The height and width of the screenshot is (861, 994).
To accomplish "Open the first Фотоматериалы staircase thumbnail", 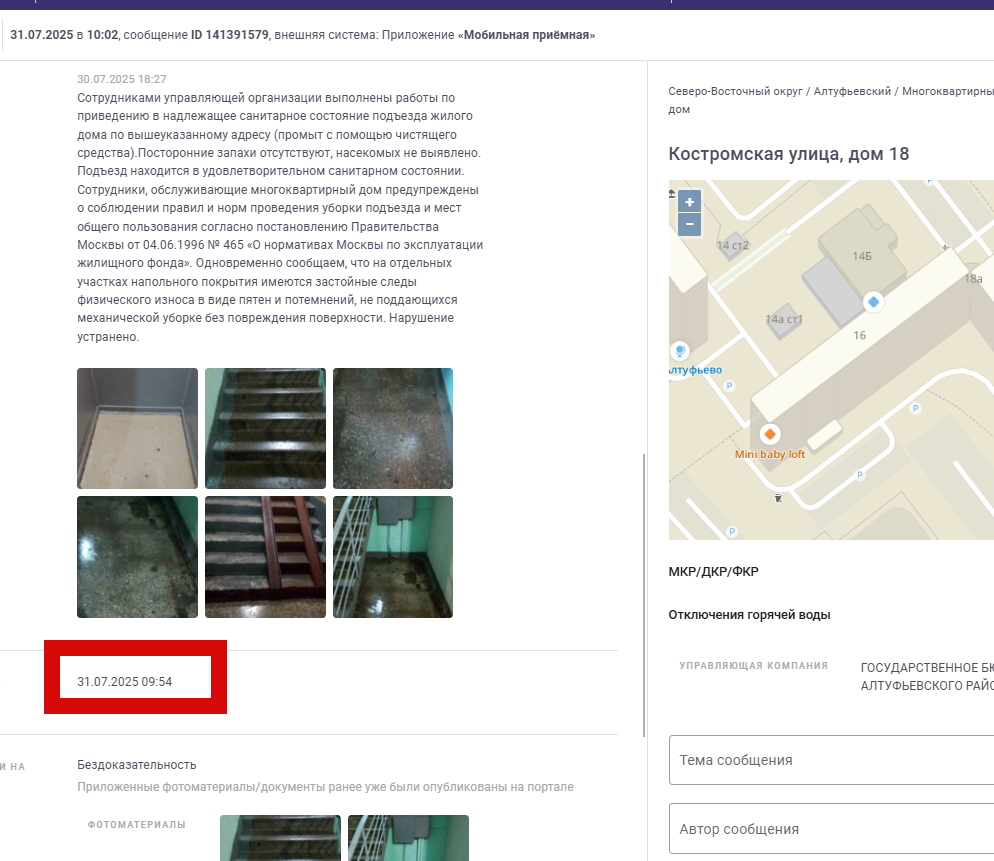I will (x=280, y=838).
